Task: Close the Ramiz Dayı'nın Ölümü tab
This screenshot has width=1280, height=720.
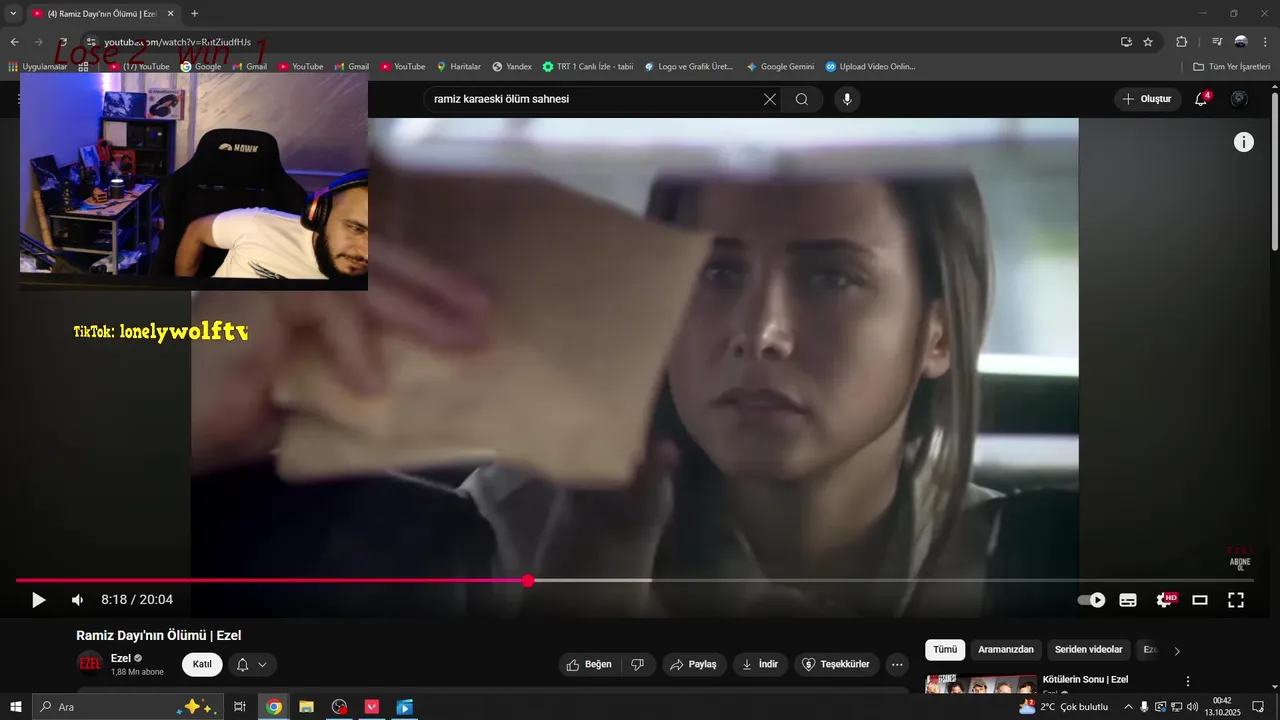Action: pos(170,14)
